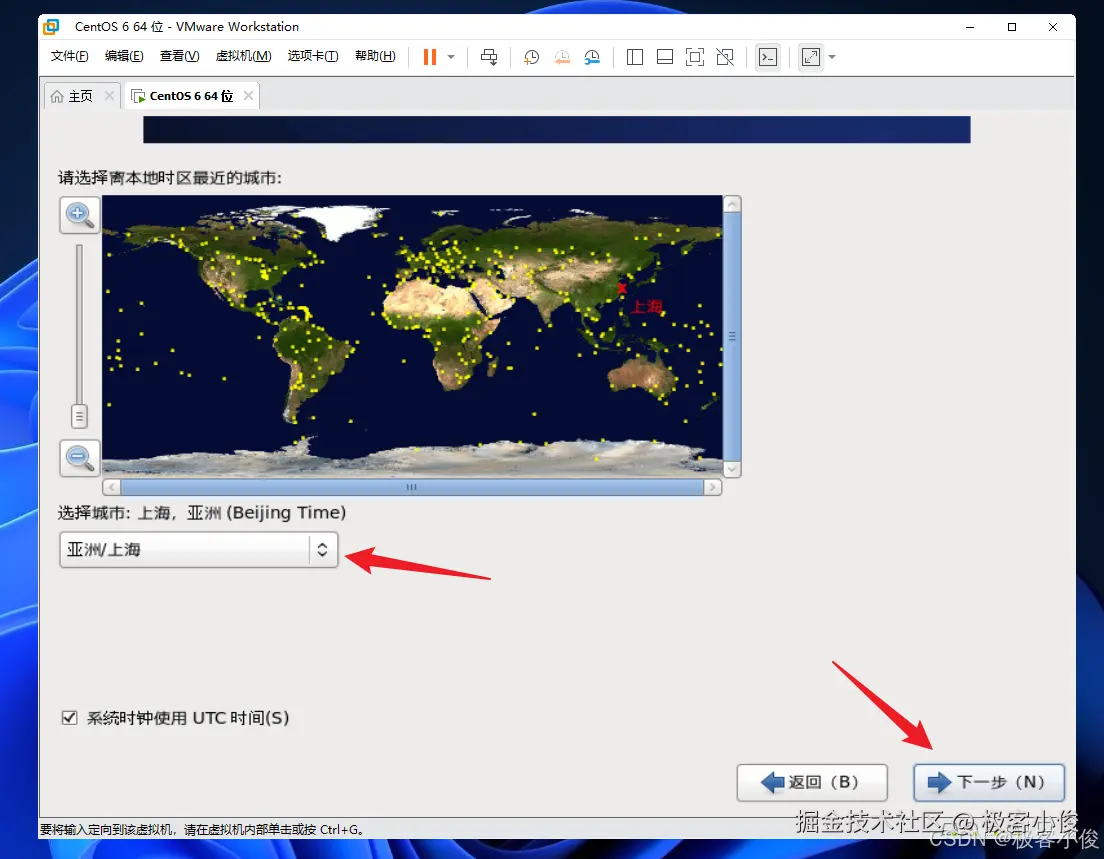1104x859 pixels.
Task: Zoom in on the timezone map
Action: [x=80, y=215]
